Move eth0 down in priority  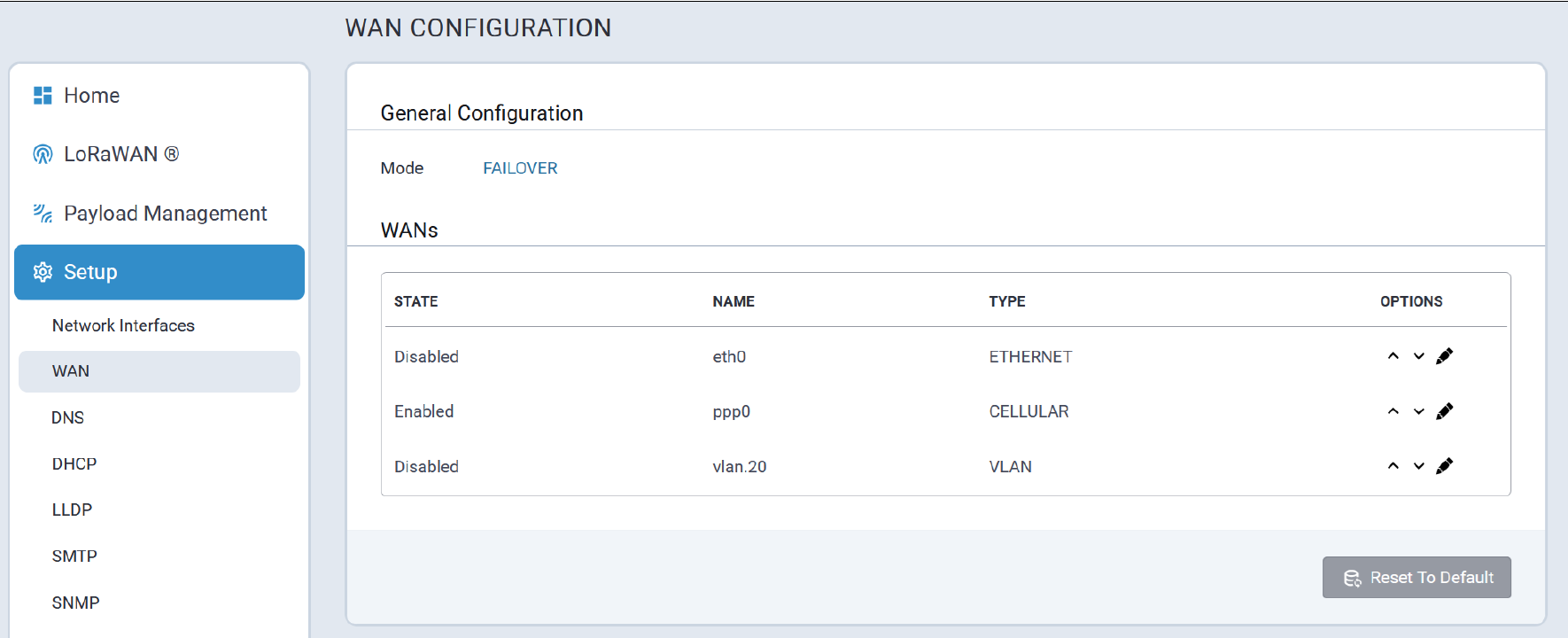(x=1419, y=356)
